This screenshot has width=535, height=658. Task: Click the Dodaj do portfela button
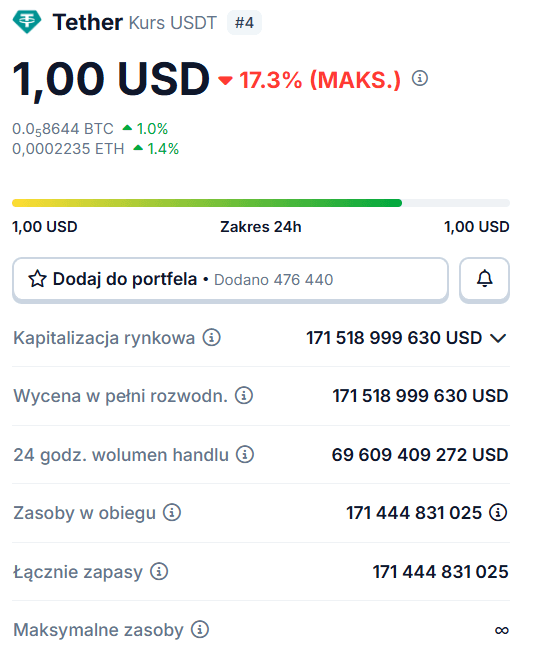(230, 279)
